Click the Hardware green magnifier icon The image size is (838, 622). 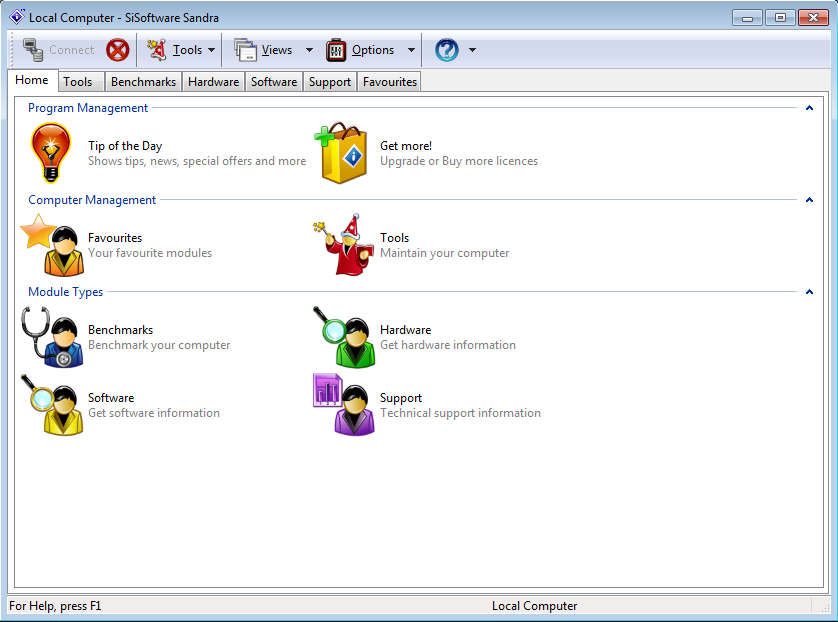(x=344, y=337)
